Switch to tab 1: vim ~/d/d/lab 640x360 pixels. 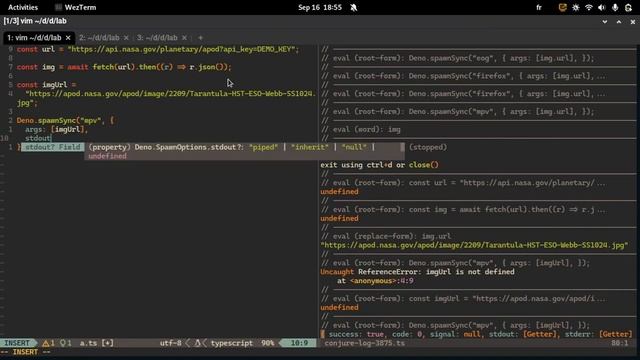click(34, 38)
